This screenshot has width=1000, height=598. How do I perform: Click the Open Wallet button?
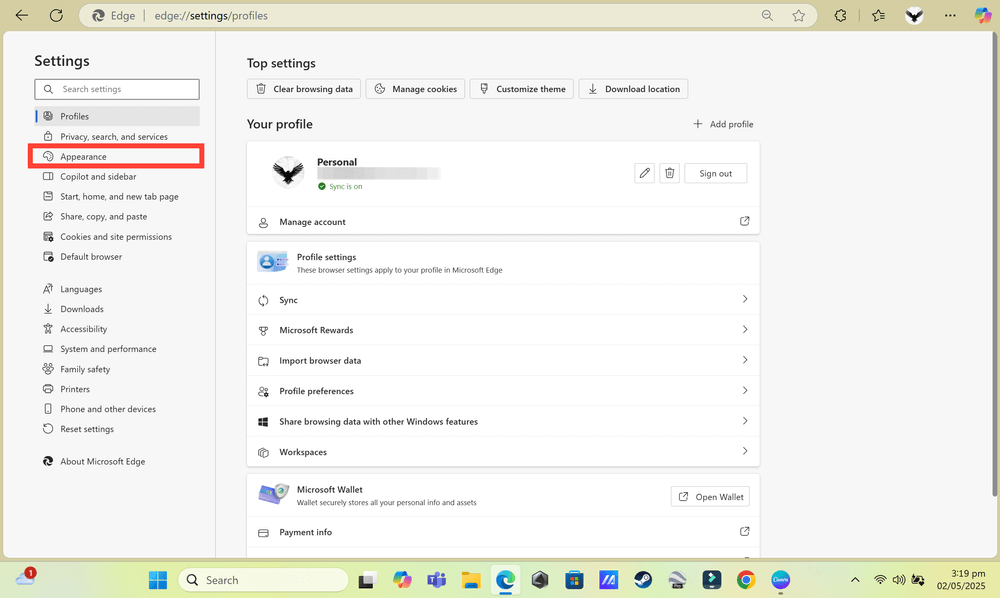(710, 497)
